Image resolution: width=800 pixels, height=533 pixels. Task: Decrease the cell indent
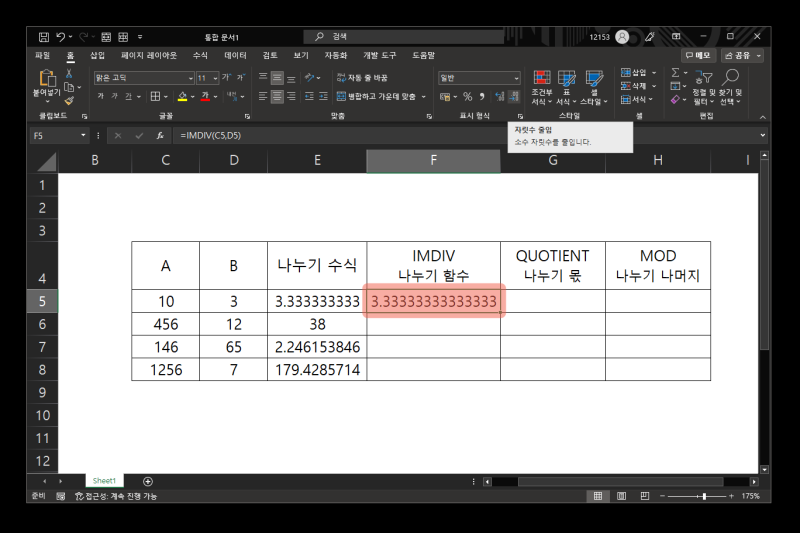pos(309,96)
